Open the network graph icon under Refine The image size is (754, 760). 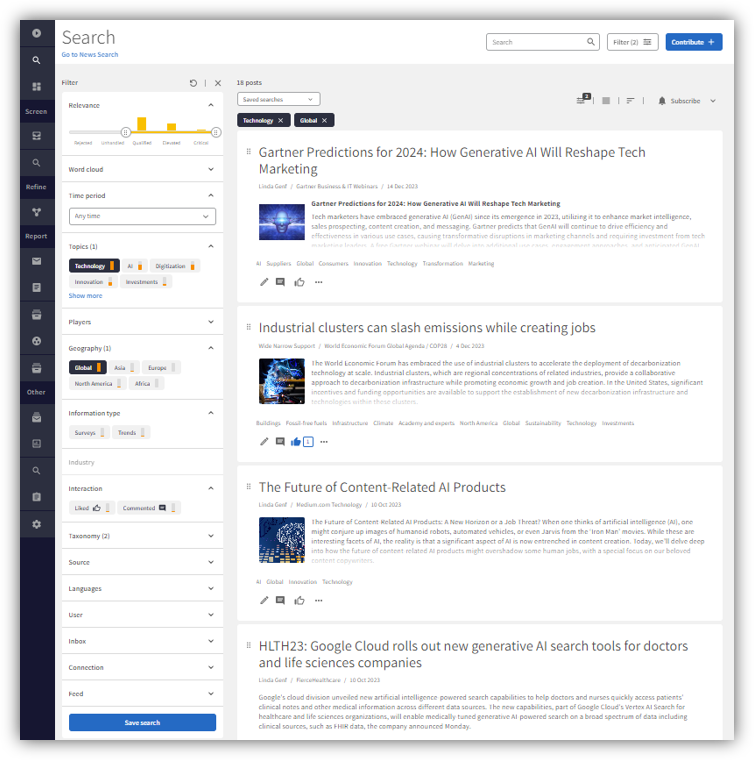(36, 212)
